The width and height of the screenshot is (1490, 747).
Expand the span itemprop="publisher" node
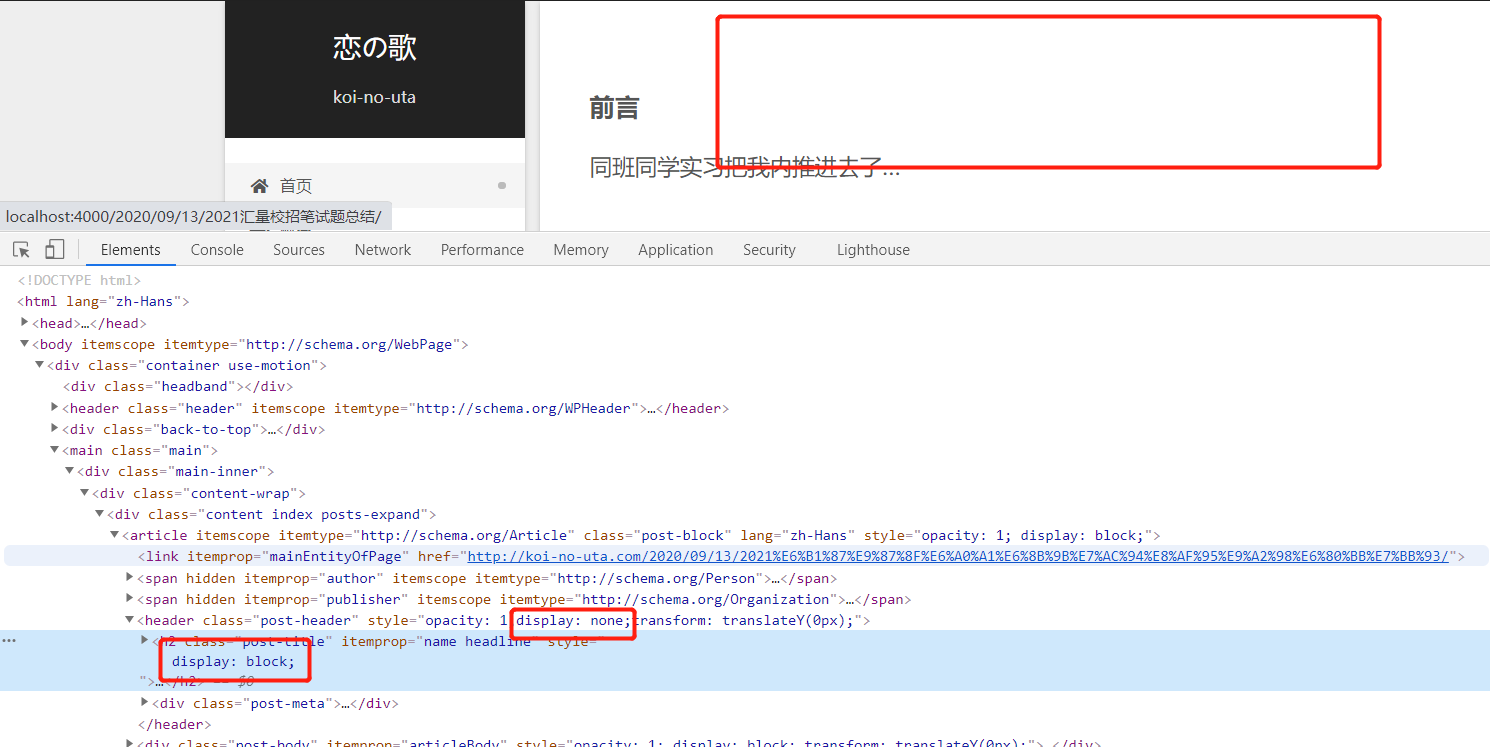(130, 599)
